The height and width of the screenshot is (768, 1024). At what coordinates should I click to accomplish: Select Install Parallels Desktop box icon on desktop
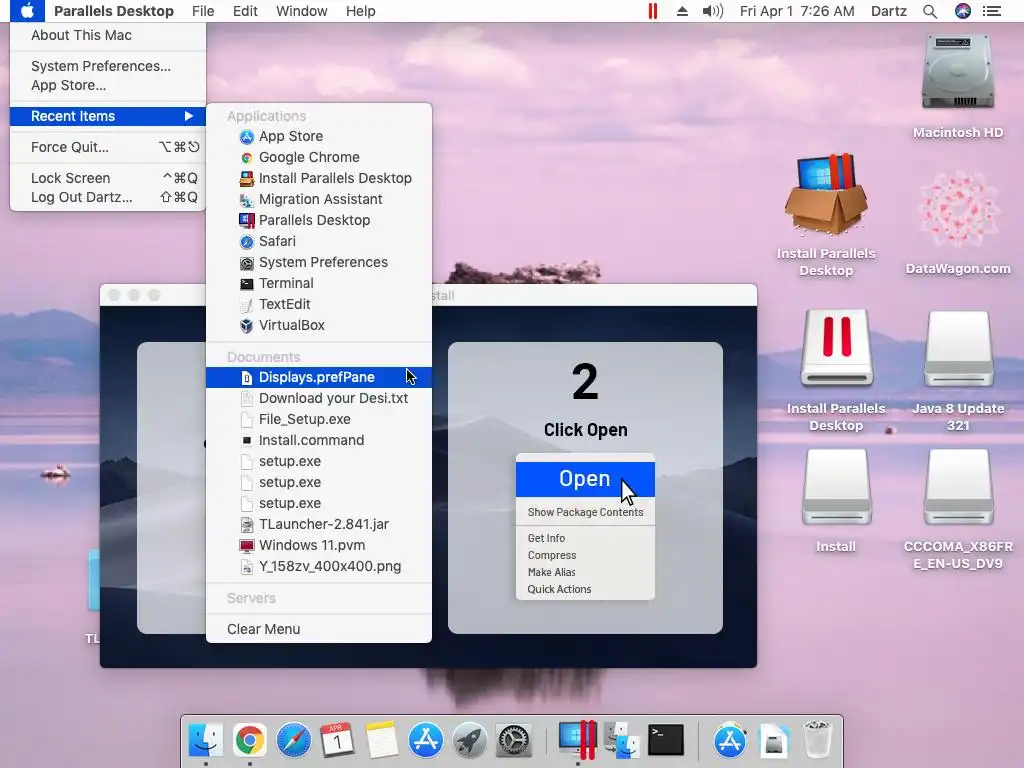click(825, 195)
